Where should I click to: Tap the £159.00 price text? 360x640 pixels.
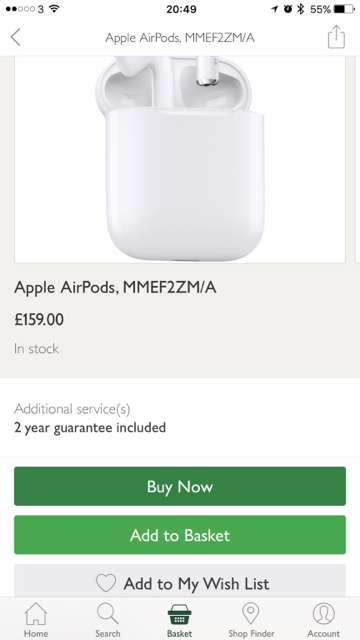point(39,319)
